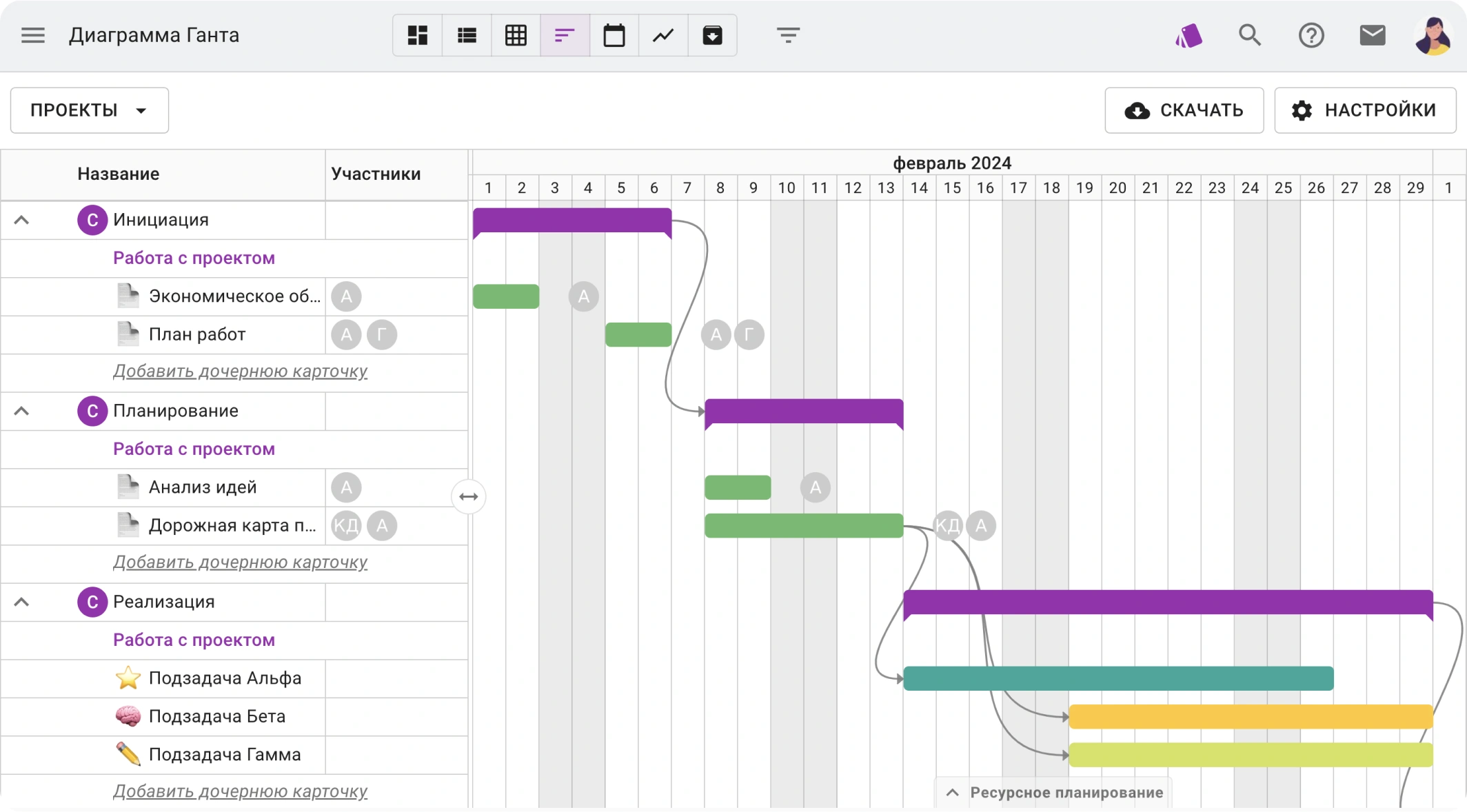Collapse the Инициация group
This screenshot has width=1467, height=812.
21,221
